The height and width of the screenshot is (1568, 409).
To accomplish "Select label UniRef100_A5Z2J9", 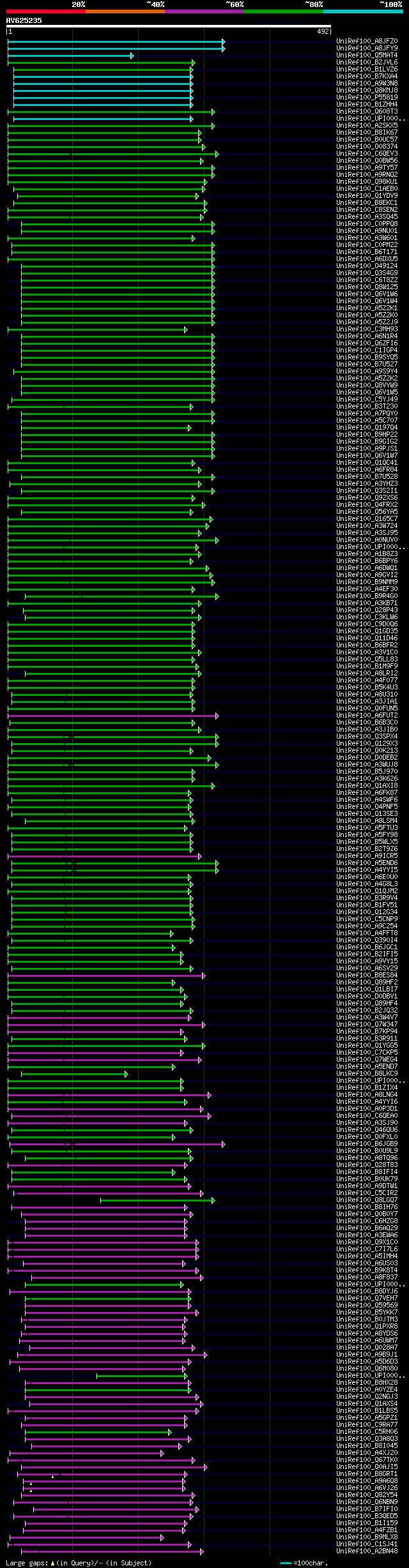I will click(367, 322).
